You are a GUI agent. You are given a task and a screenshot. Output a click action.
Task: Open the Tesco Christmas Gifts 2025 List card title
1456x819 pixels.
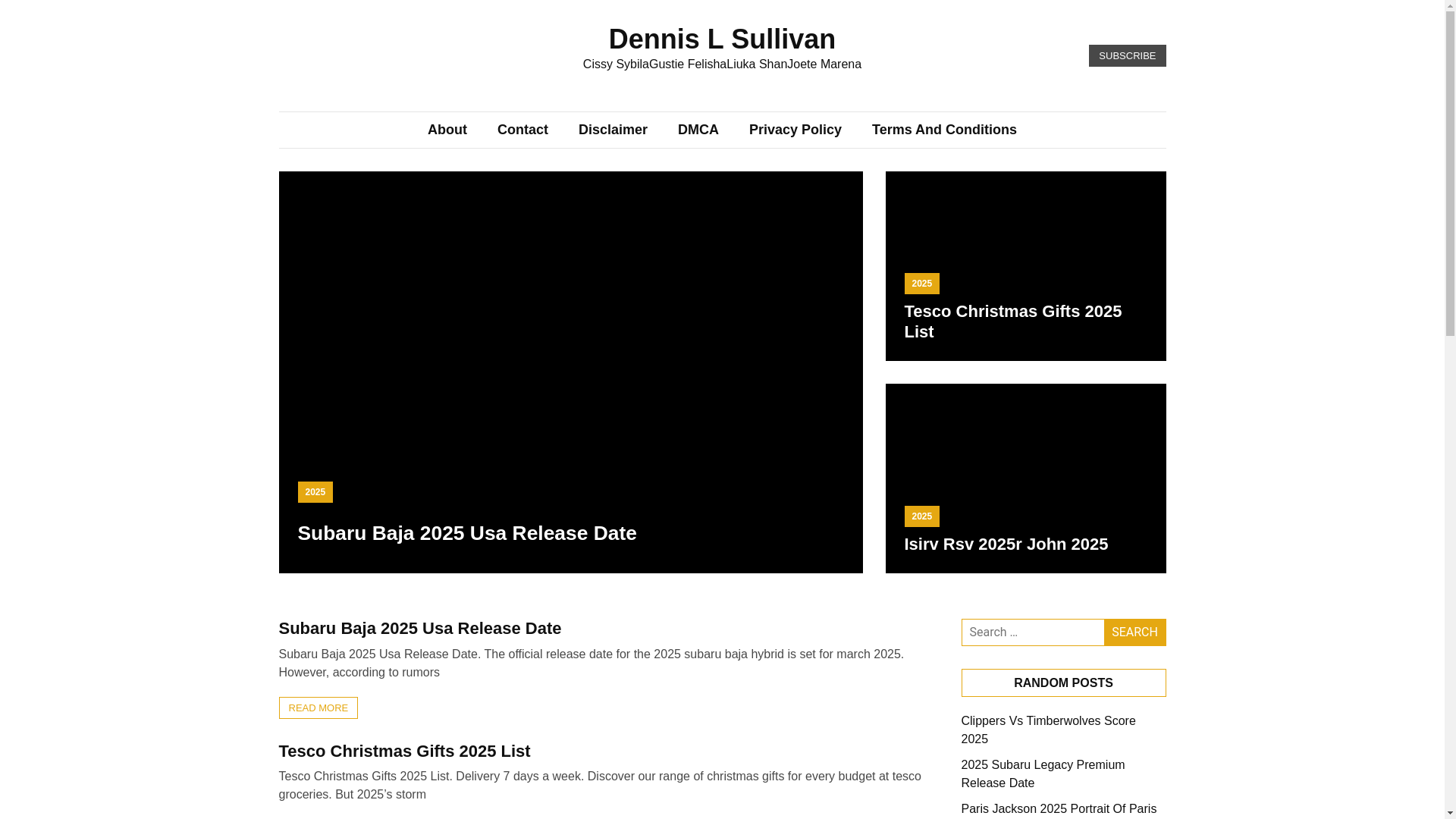pos(1012,322)
